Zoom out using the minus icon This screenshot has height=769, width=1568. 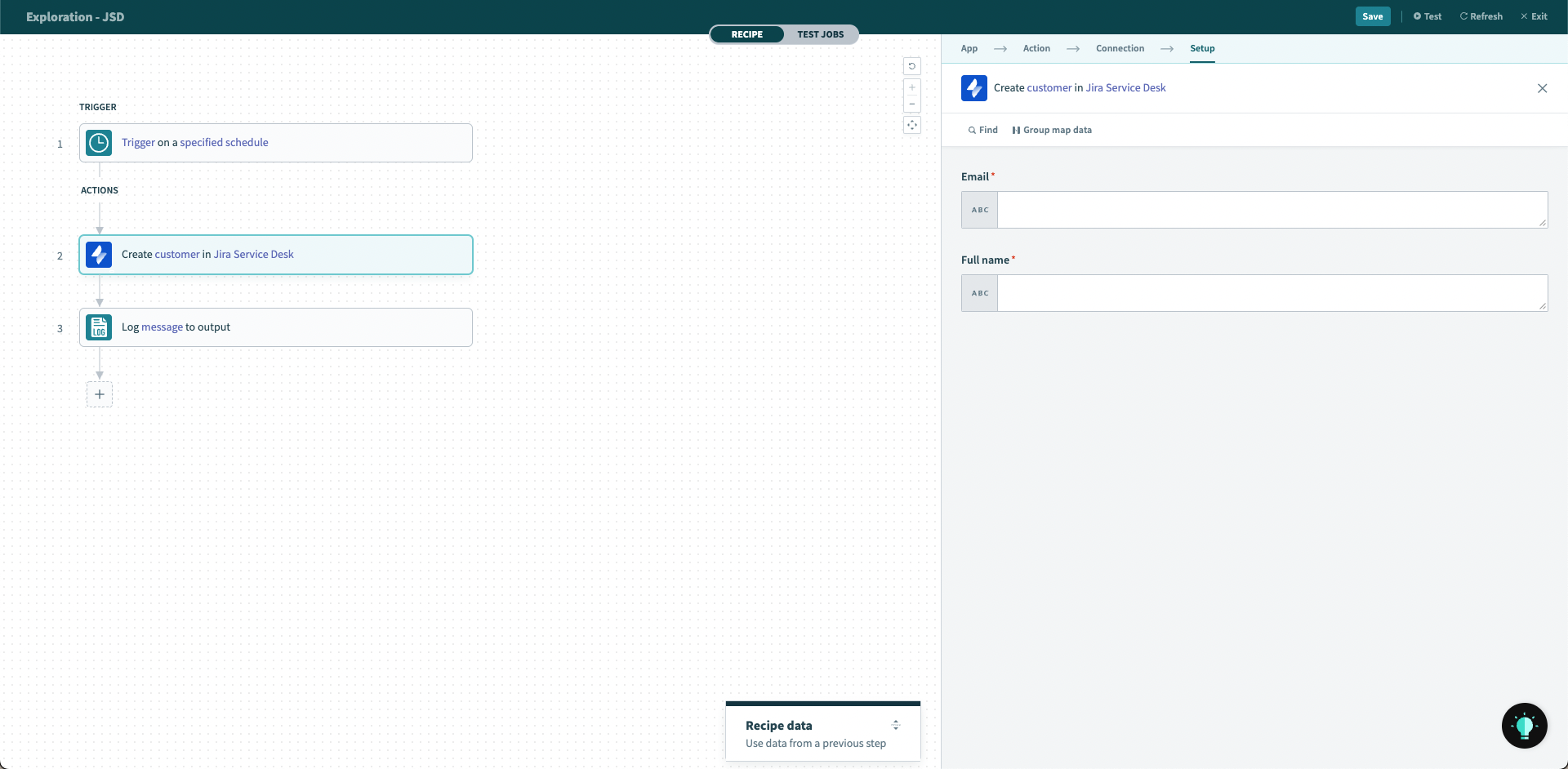pos(912,104)
